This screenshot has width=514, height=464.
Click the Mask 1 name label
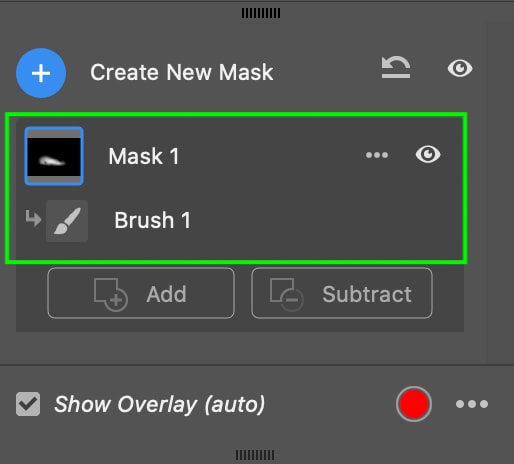(x=144, y=156)
